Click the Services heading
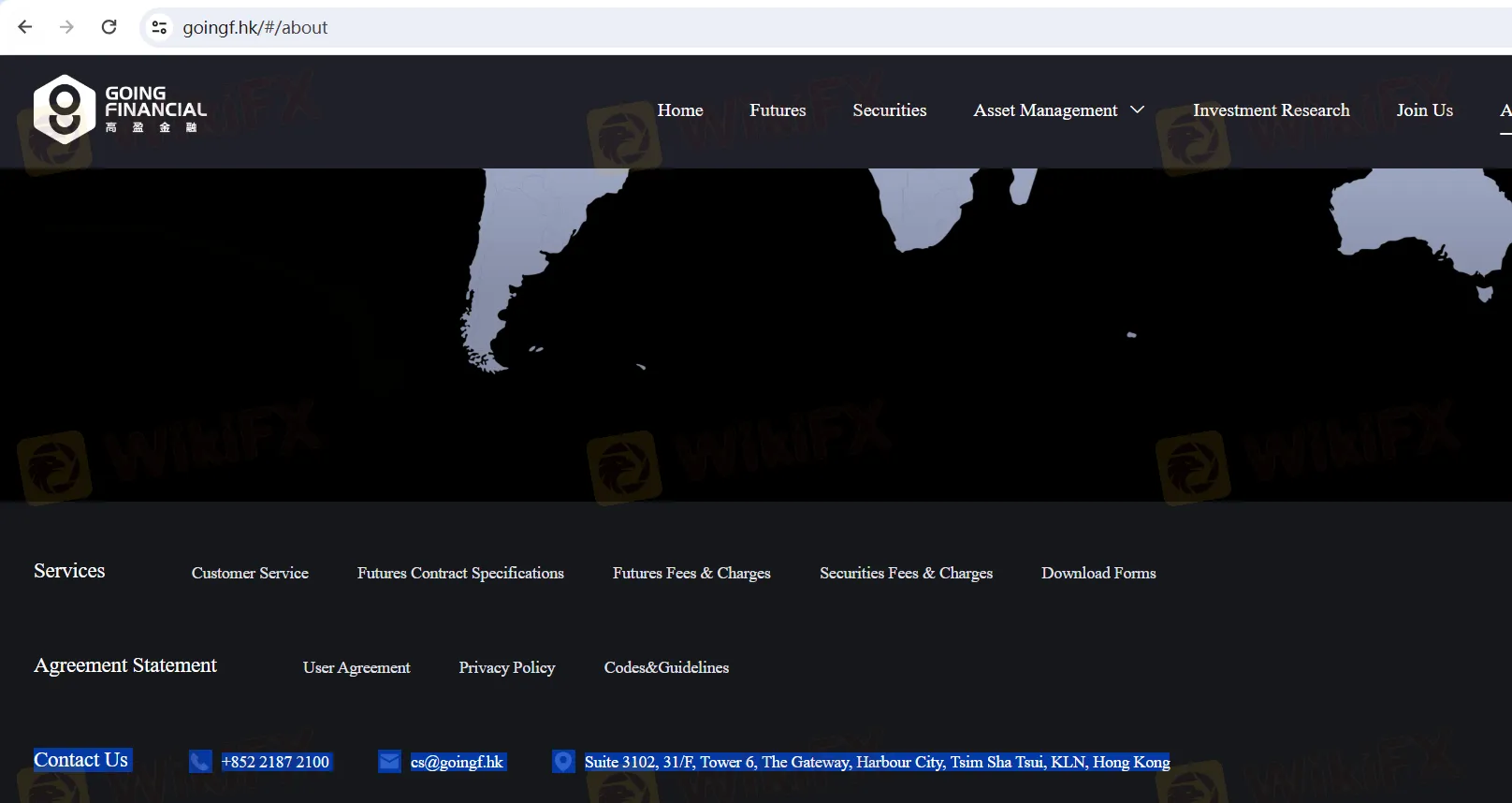The height and width of the screenshot is (803, 1512). coord(69,571)
